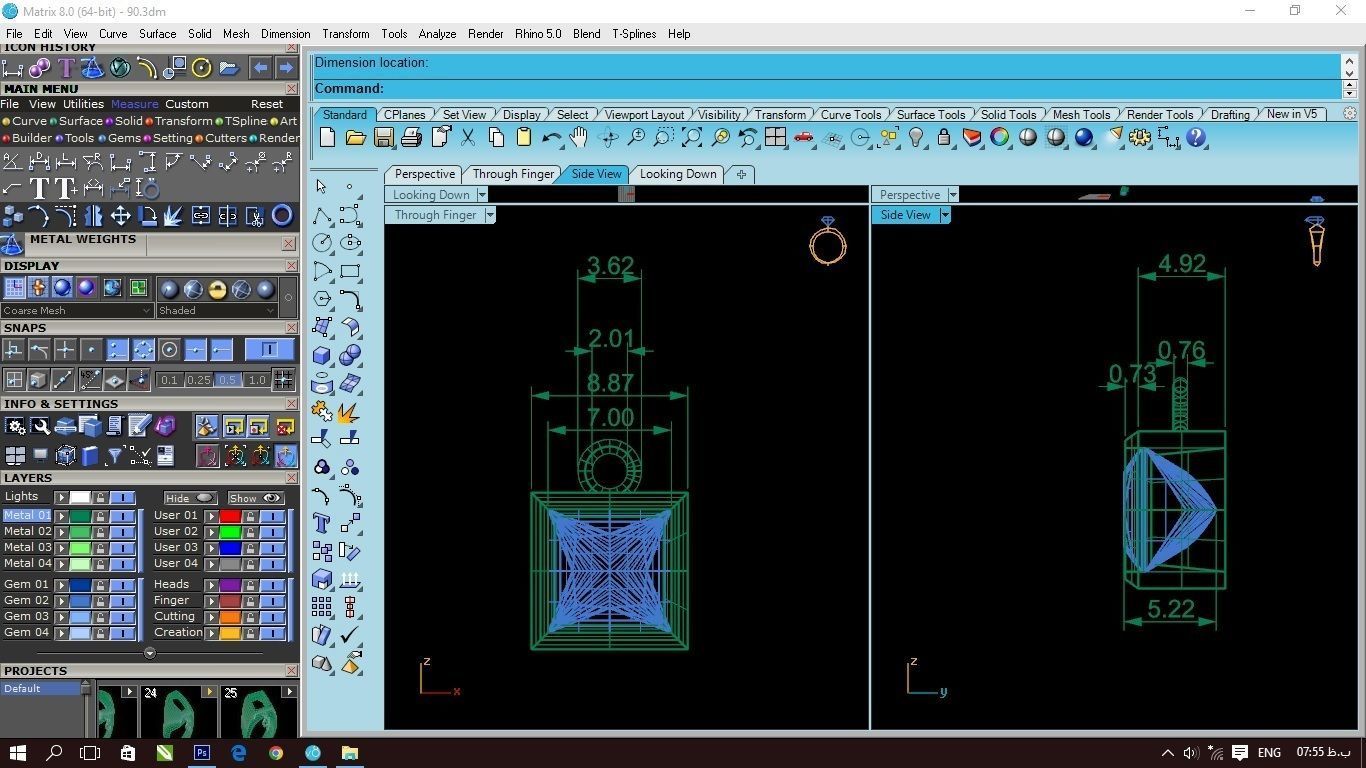Switch to the Surface Tools toolbar tab
The height and width of the screenshot is (768, 1366).
point(931,115)
